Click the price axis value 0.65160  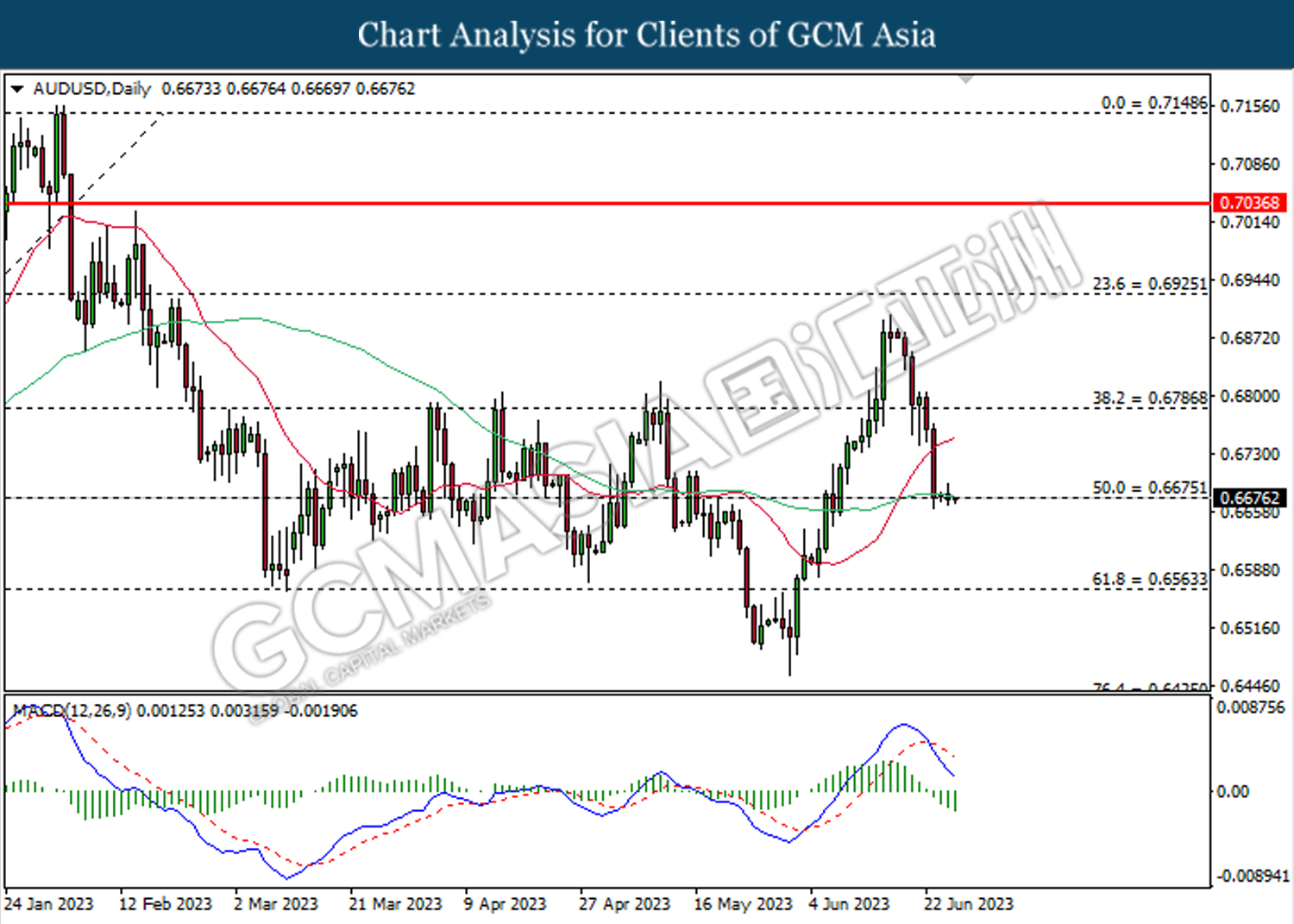pyautogui.click(x=1250, y=628)
